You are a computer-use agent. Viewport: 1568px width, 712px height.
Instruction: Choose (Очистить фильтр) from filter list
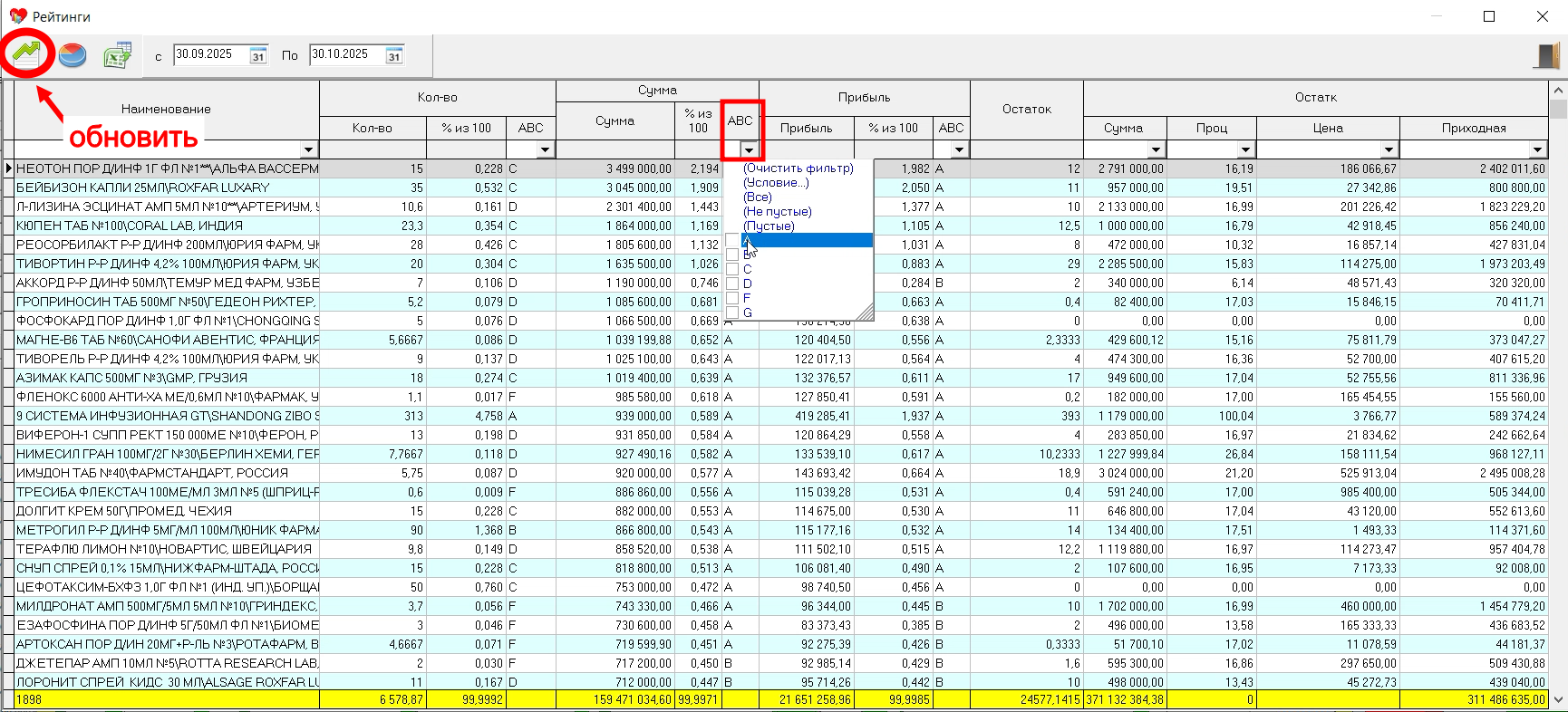pos(798,168)
